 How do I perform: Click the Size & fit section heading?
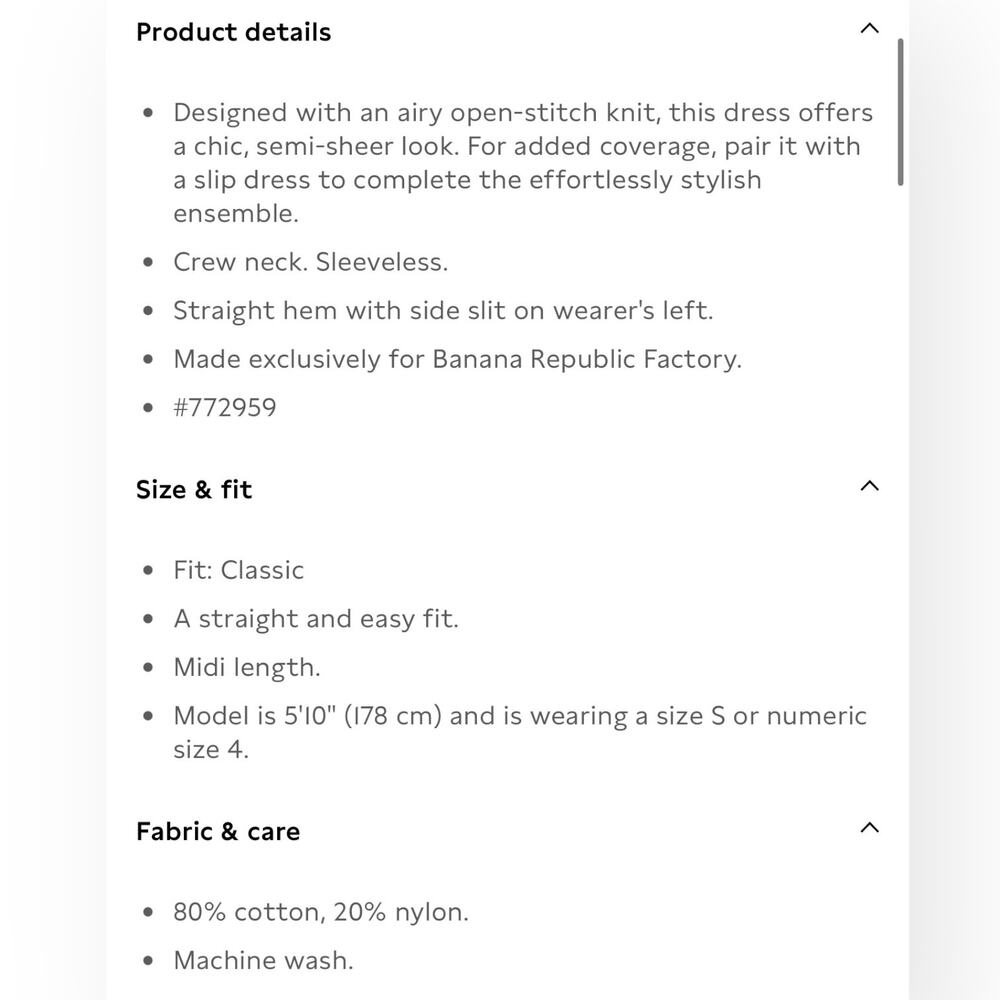pyautogui.click(x=194, y=489)
